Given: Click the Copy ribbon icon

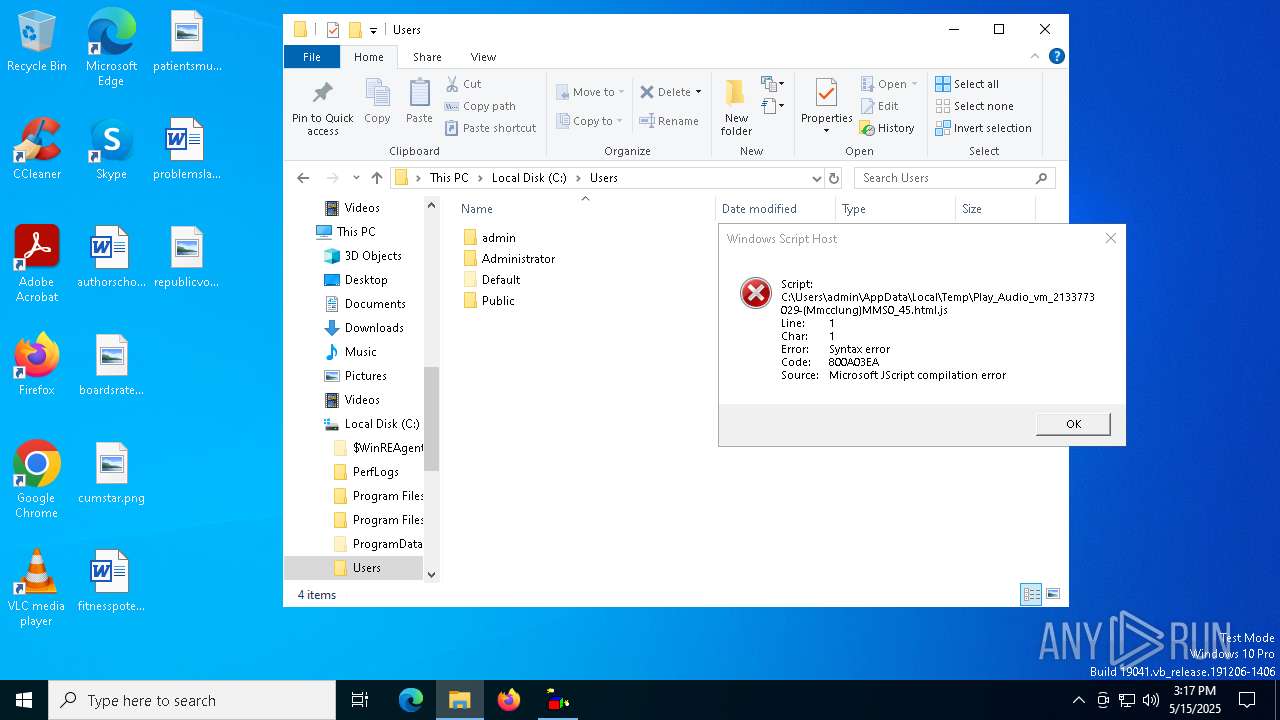Looking at the screenshot, I should pos(377,102).
